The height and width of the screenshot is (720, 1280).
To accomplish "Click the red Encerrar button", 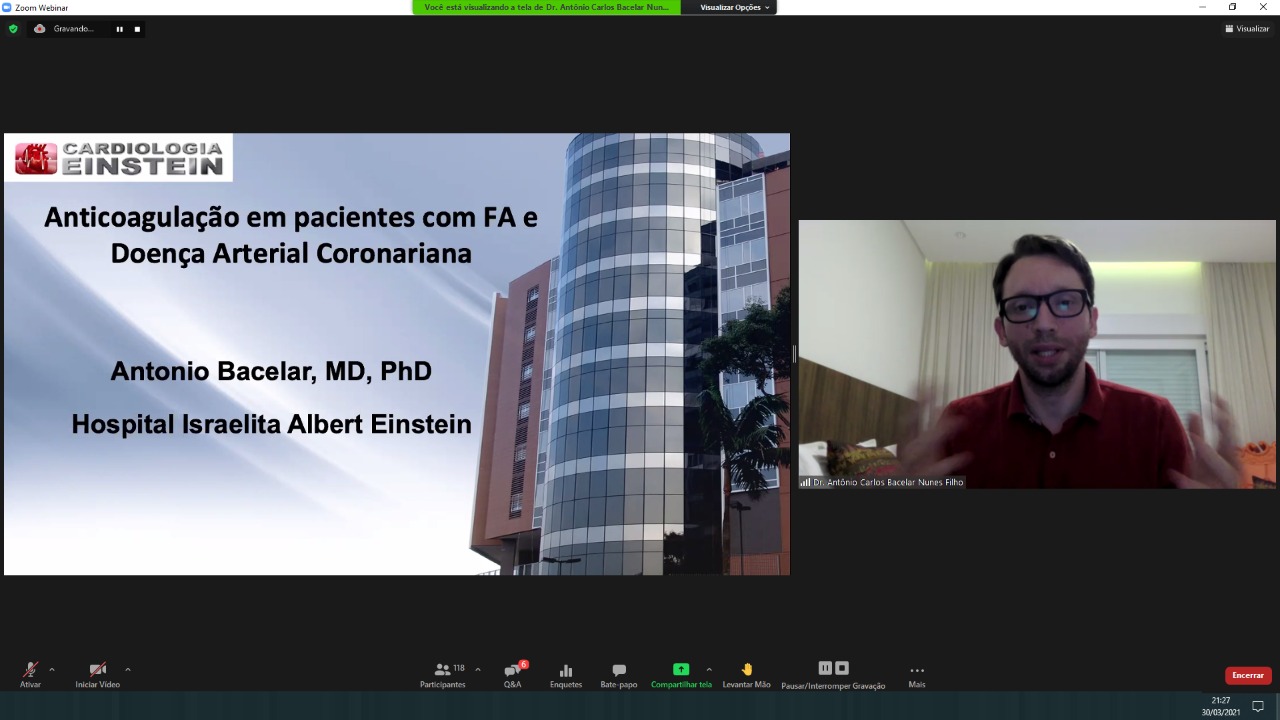I will tap(1248, 675).
